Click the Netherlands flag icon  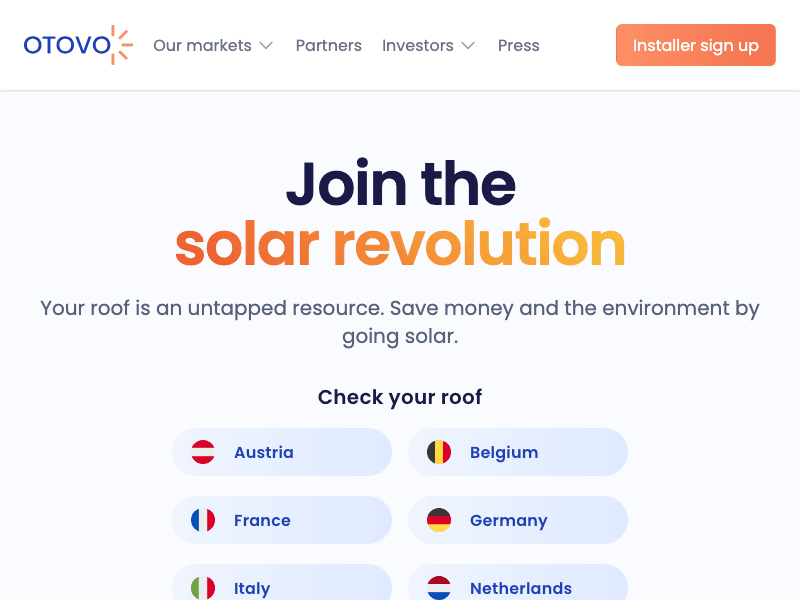(439, 588)
